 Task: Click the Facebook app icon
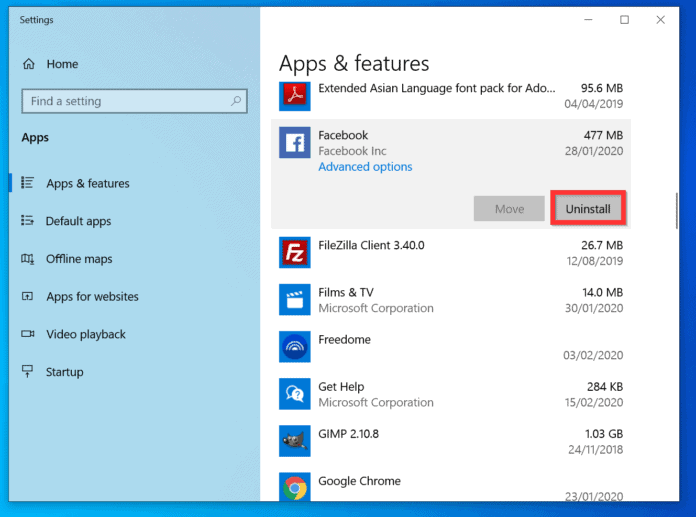[295, 142]
